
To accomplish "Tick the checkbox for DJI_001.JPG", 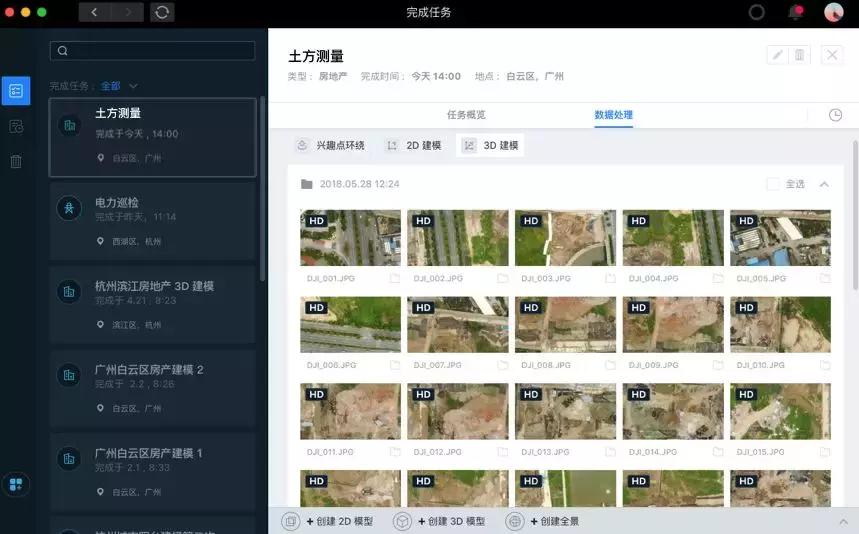I will click(x=394, y=278).
